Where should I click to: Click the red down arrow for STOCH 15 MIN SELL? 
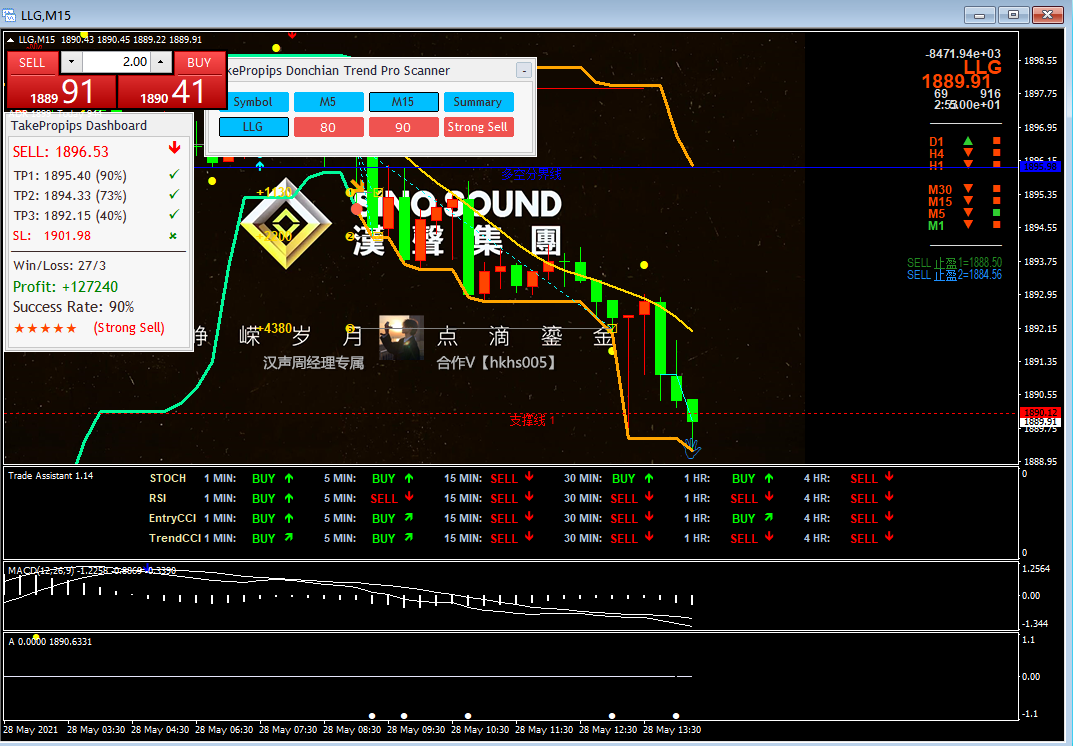(x=530, y=477)
